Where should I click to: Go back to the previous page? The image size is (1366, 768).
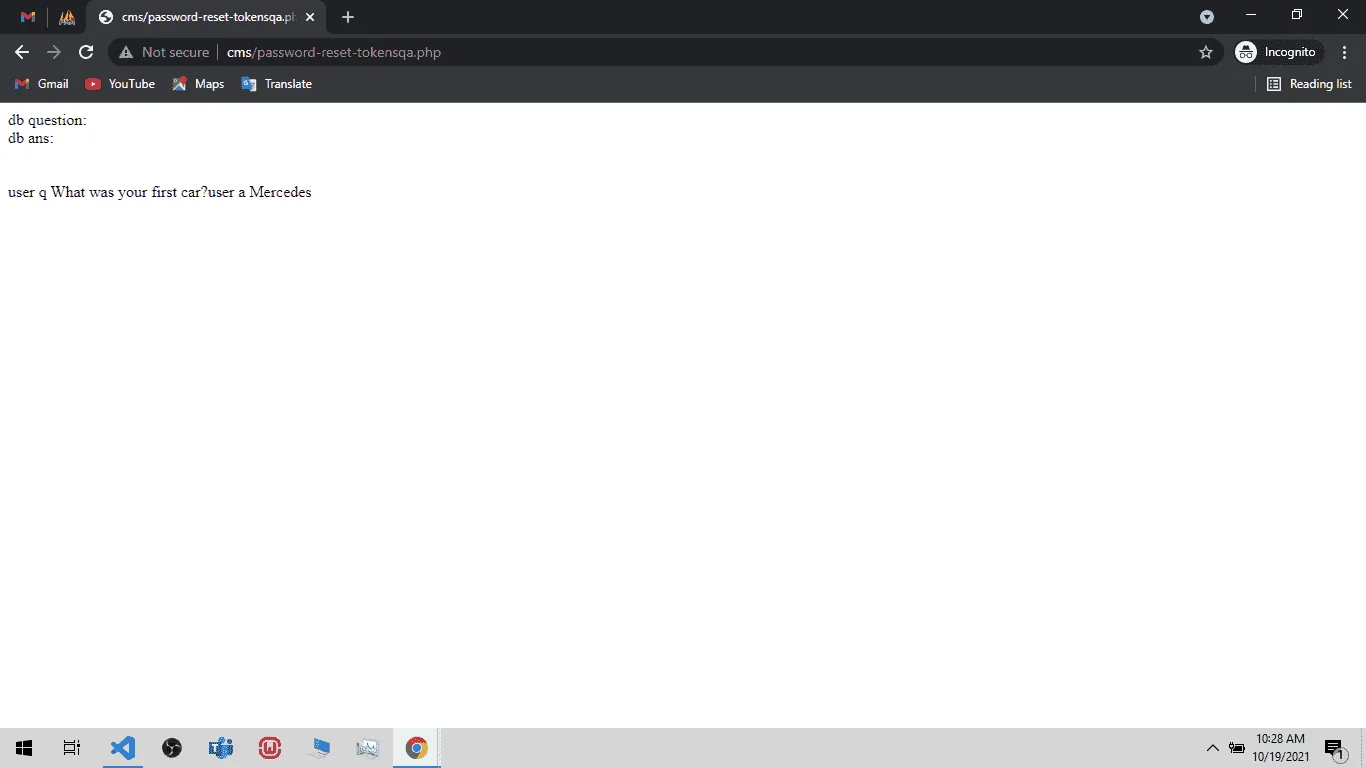pyautogui.click(x=22, y=52)
